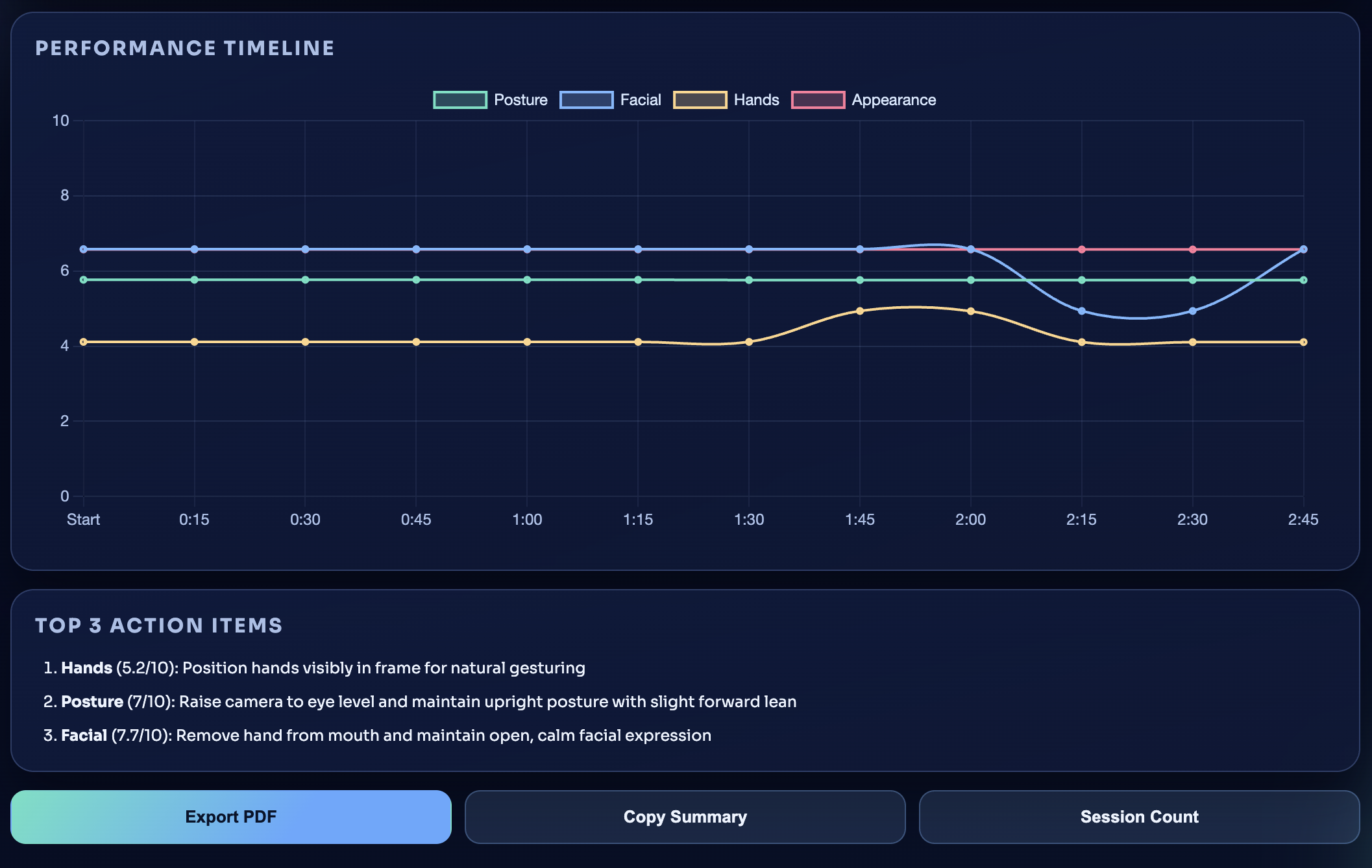Viewport: 1372px width, 868px height.
Task: Click the Facial data point at 2:30
Action: pyautogui.click(x=1193, y=311)
